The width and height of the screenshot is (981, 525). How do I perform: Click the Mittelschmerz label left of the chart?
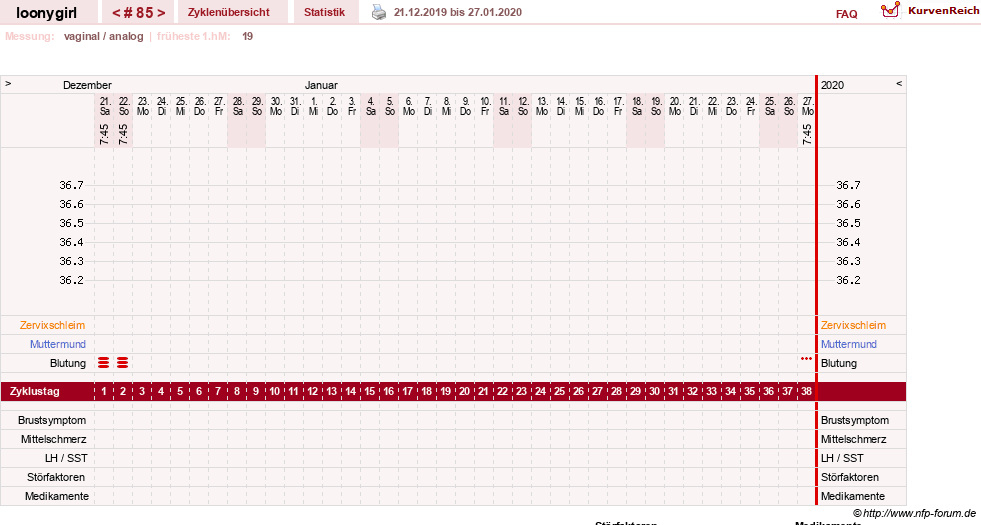pos(54,439)
